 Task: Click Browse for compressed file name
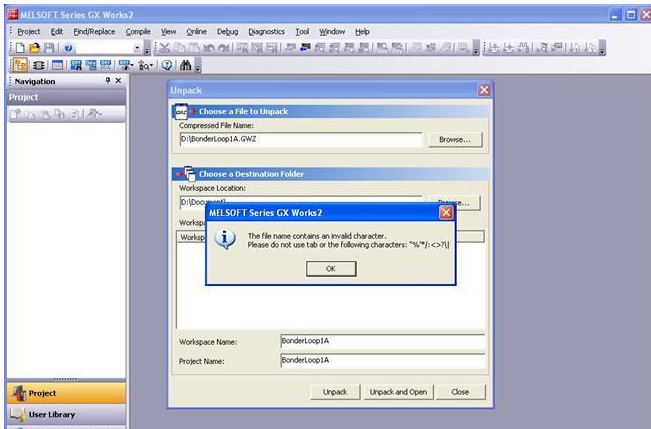click(x=455, y=140)
